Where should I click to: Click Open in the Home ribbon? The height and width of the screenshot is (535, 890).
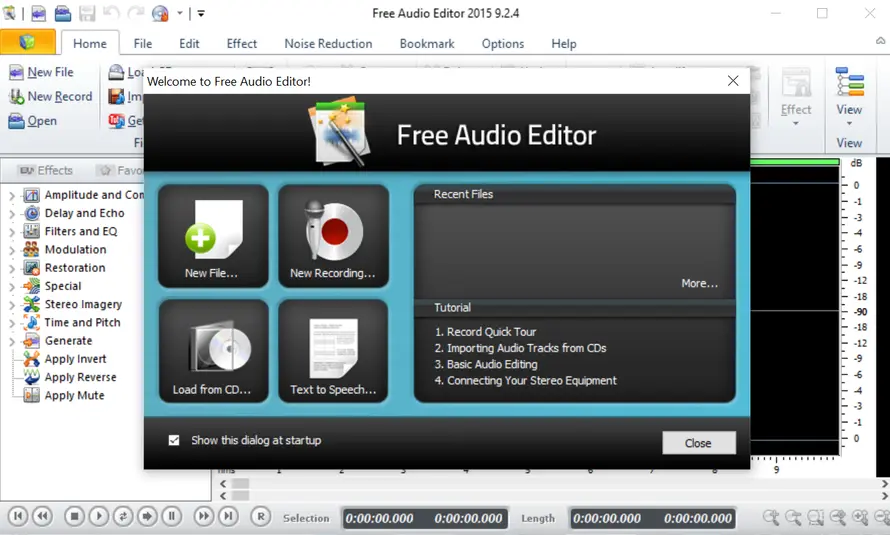coord(33,121)
